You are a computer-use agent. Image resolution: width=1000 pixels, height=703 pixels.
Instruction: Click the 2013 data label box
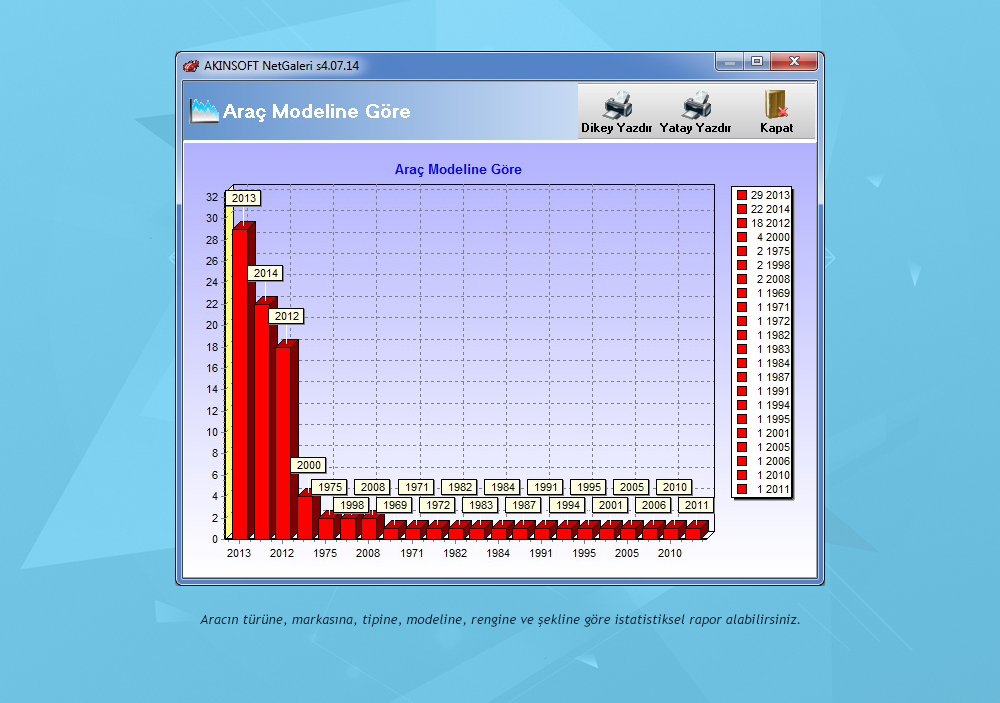[244, 198]
